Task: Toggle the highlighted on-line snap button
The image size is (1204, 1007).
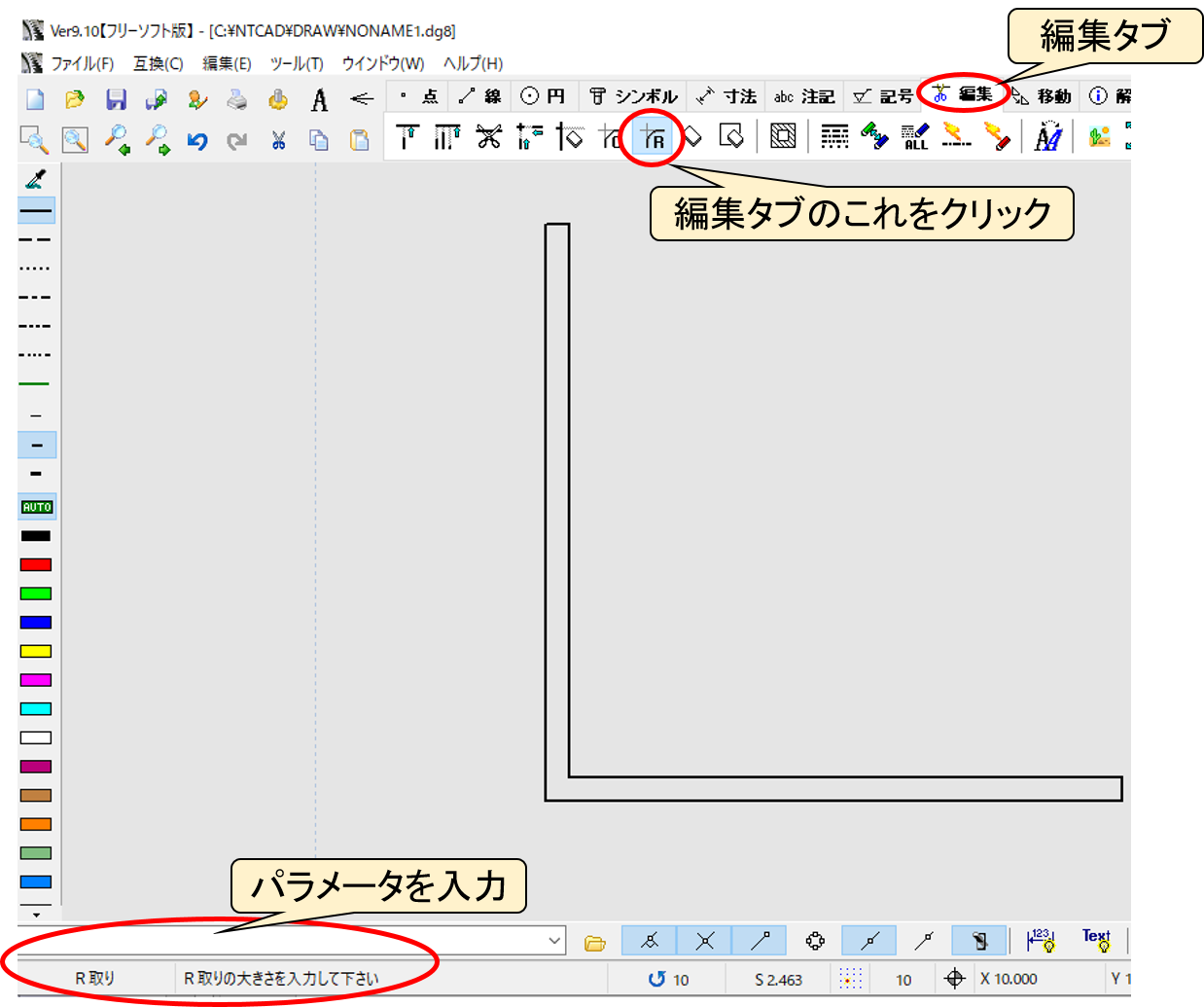Action: (x=869, y=940)
